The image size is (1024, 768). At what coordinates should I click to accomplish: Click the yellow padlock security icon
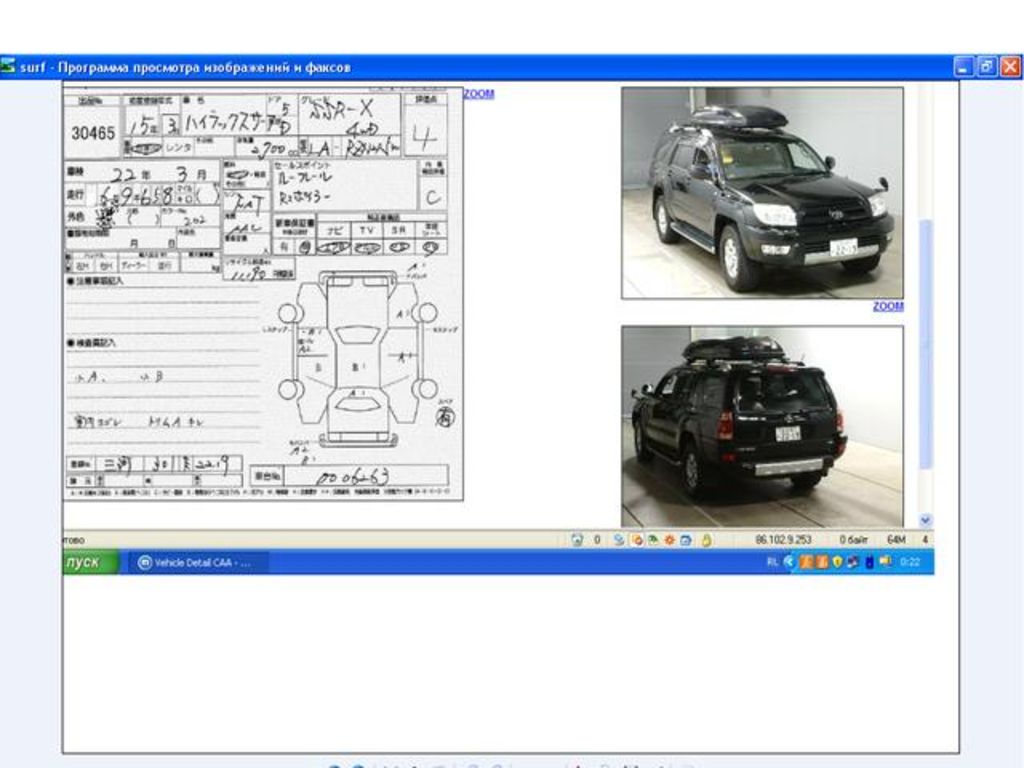[x=706, y=540]
